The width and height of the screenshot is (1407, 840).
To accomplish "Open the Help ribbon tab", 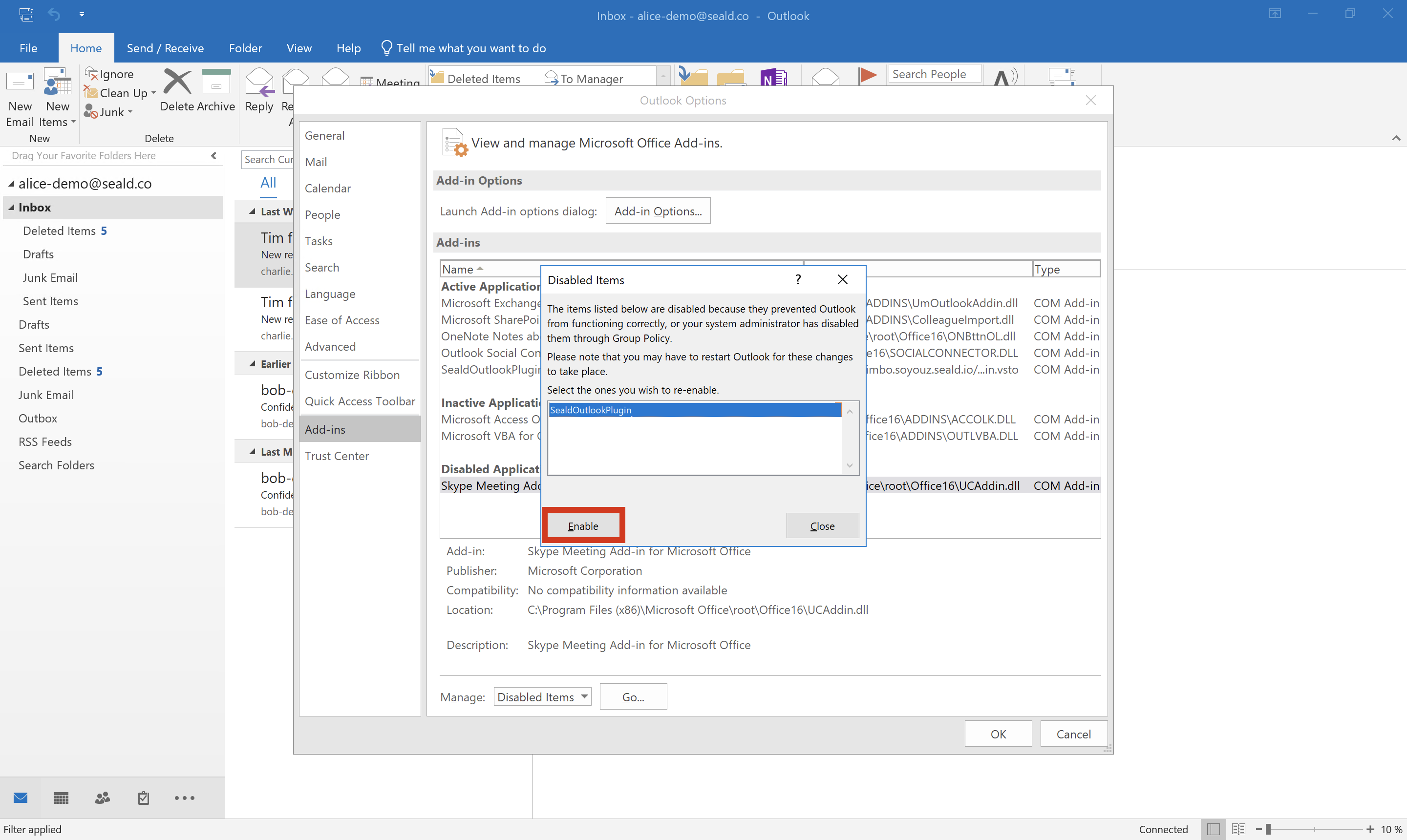I will tap(348, 48).
